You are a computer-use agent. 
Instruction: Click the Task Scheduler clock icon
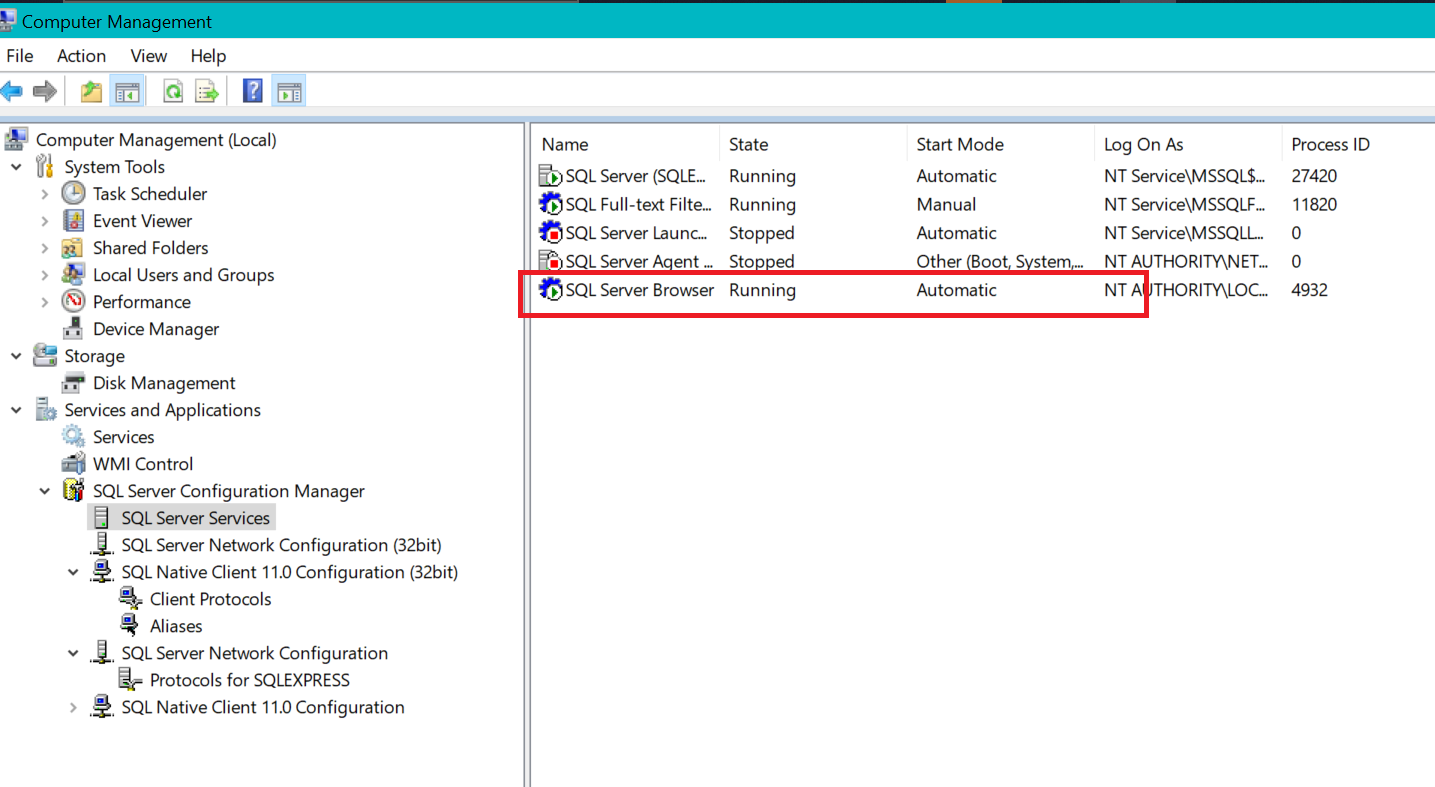coord(73,193)
